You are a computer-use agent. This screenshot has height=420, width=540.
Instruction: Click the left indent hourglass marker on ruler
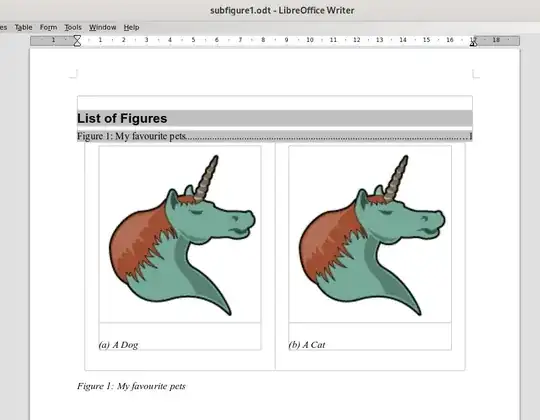77,40
